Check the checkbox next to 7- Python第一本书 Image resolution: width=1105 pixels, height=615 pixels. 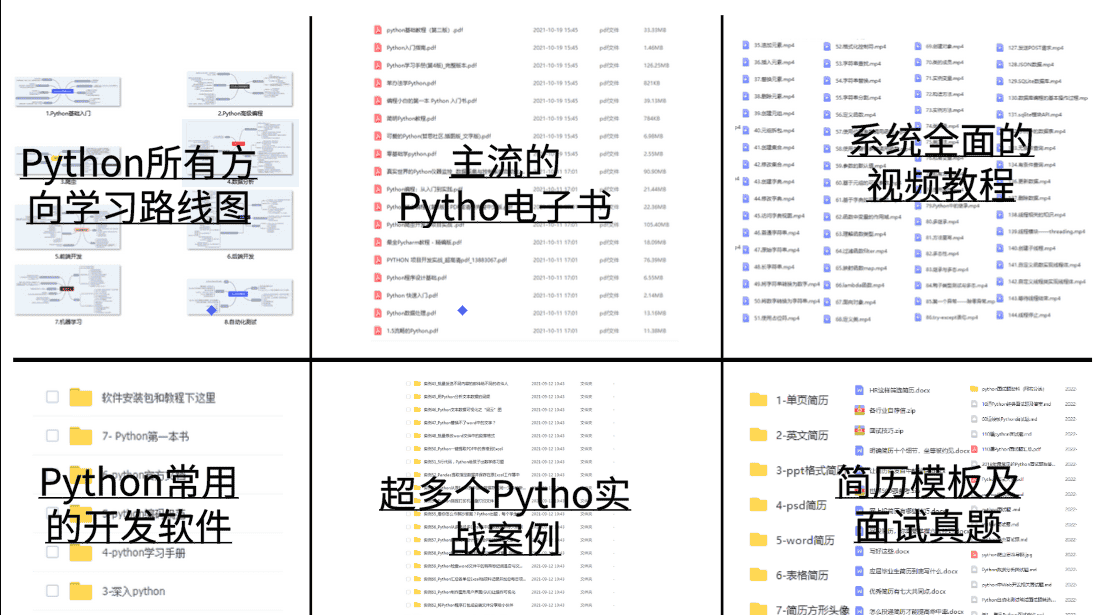click(51, 436)
